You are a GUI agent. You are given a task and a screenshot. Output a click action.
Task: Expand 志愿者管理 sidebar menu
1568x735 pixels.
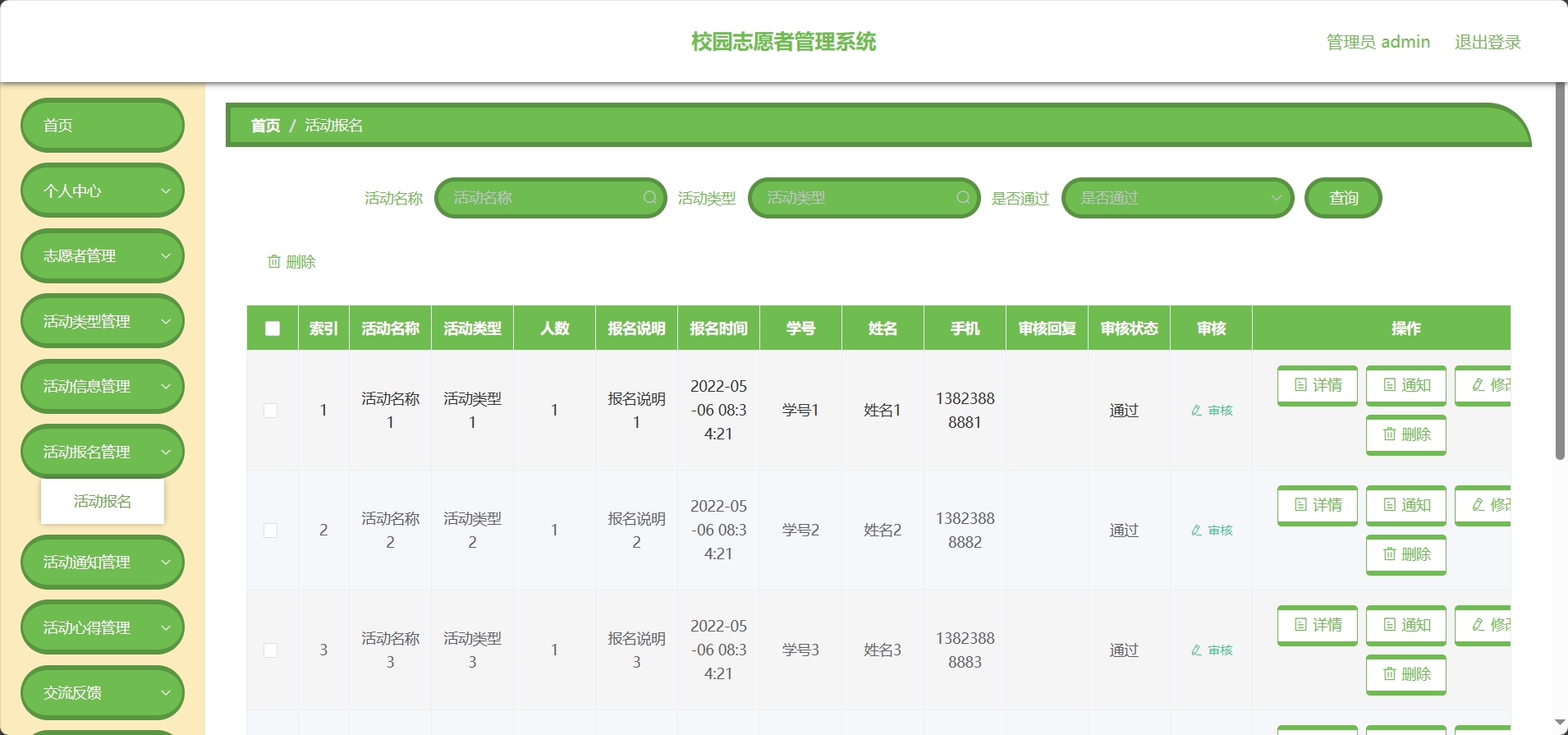tap(103, 255)
